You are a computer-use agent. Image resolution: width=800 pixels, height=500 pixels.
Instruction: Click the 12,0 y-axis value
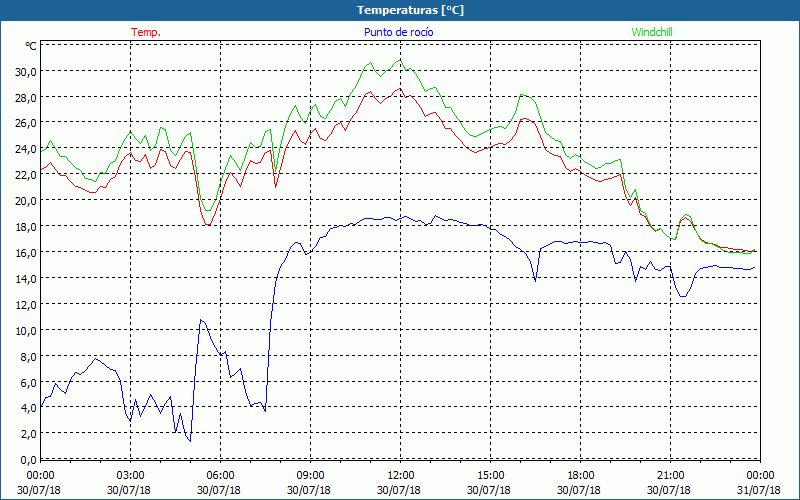26,305
